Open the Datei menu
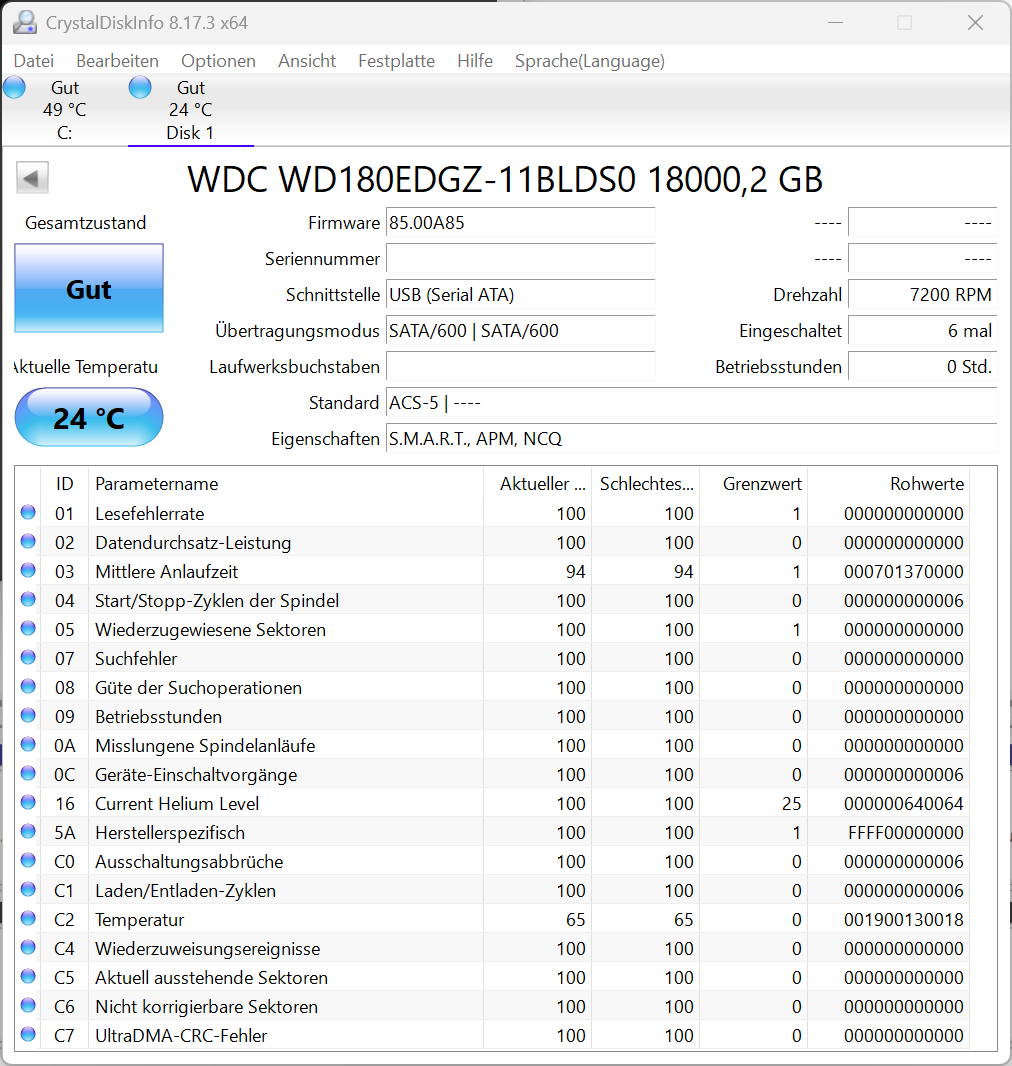 [x=33, y=61]
